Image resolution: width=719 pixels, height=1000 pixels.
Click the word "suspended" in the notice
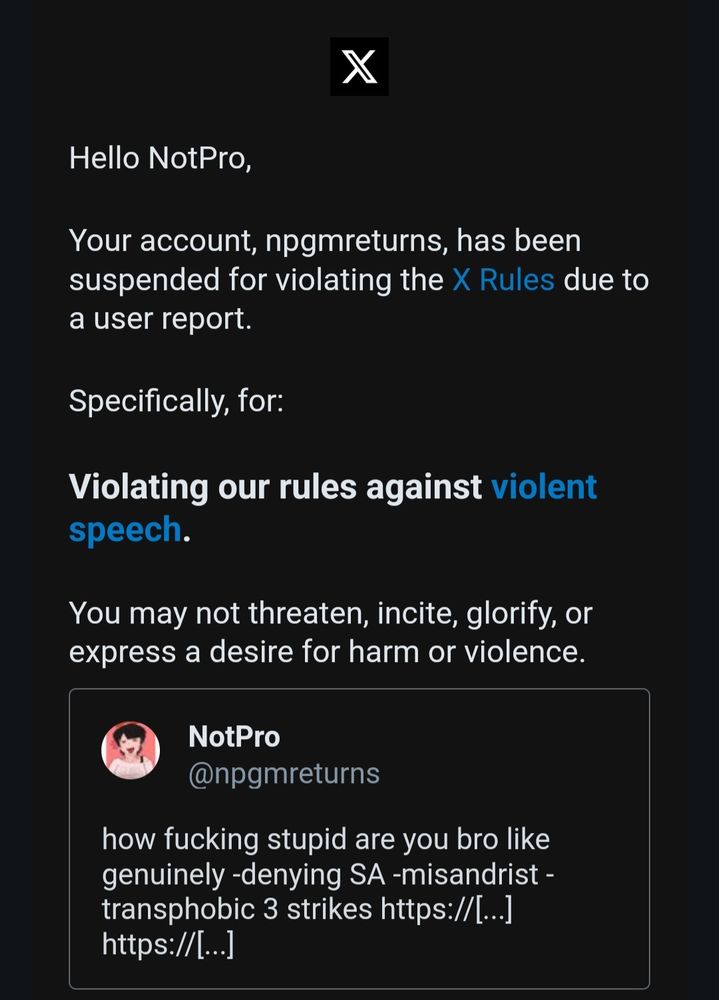(x=144, y=280)
